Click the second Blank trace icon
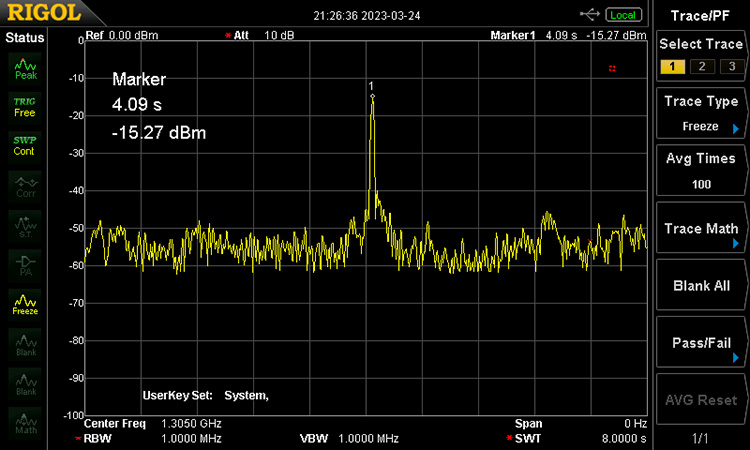Image resolution: width=750 pixels, height=450 pixels. tap(25, 384)
